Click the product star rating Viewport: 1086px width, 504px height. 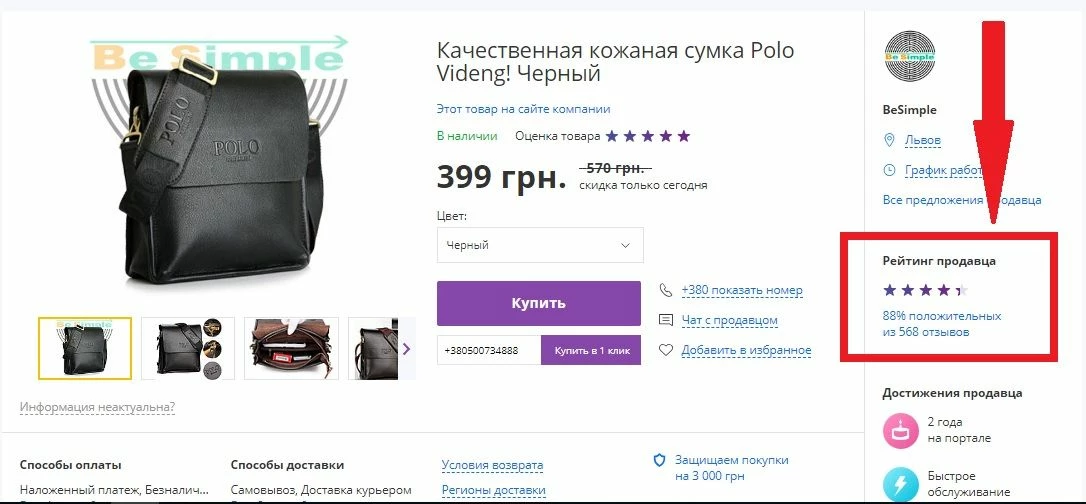coord(648,136)
